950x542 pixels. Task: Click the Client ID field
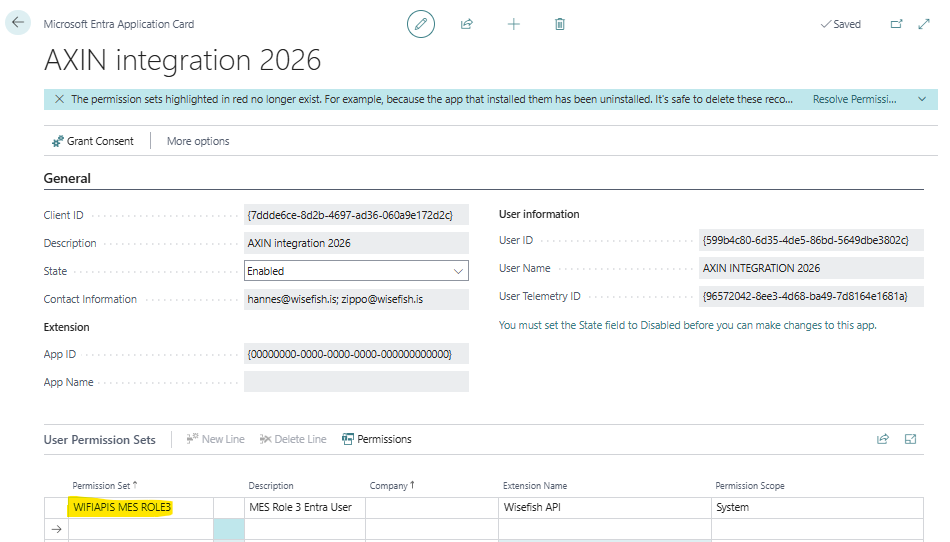point(356,215)
